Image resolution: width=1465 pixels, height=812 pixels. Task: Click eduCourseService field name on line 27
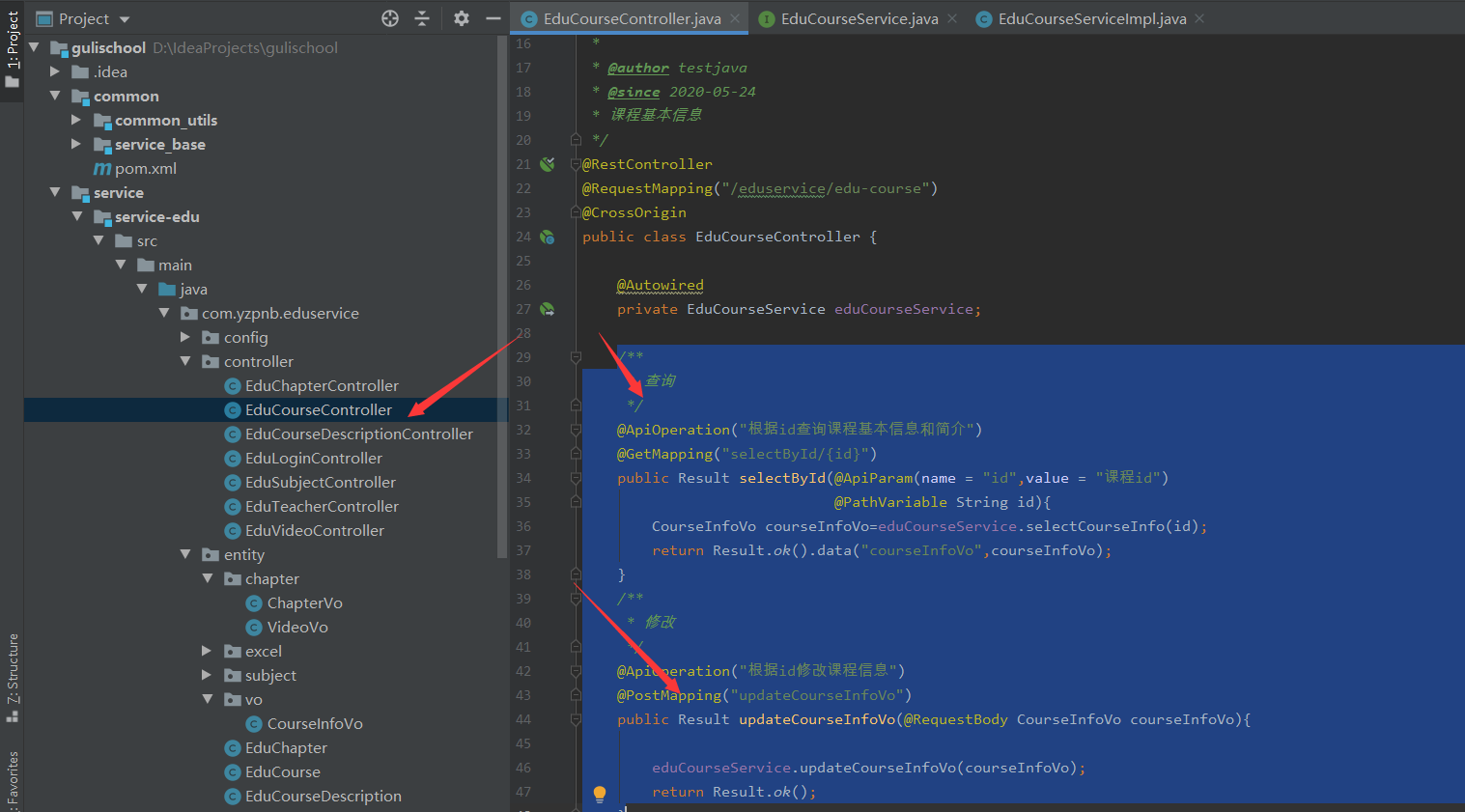point(904,309)
